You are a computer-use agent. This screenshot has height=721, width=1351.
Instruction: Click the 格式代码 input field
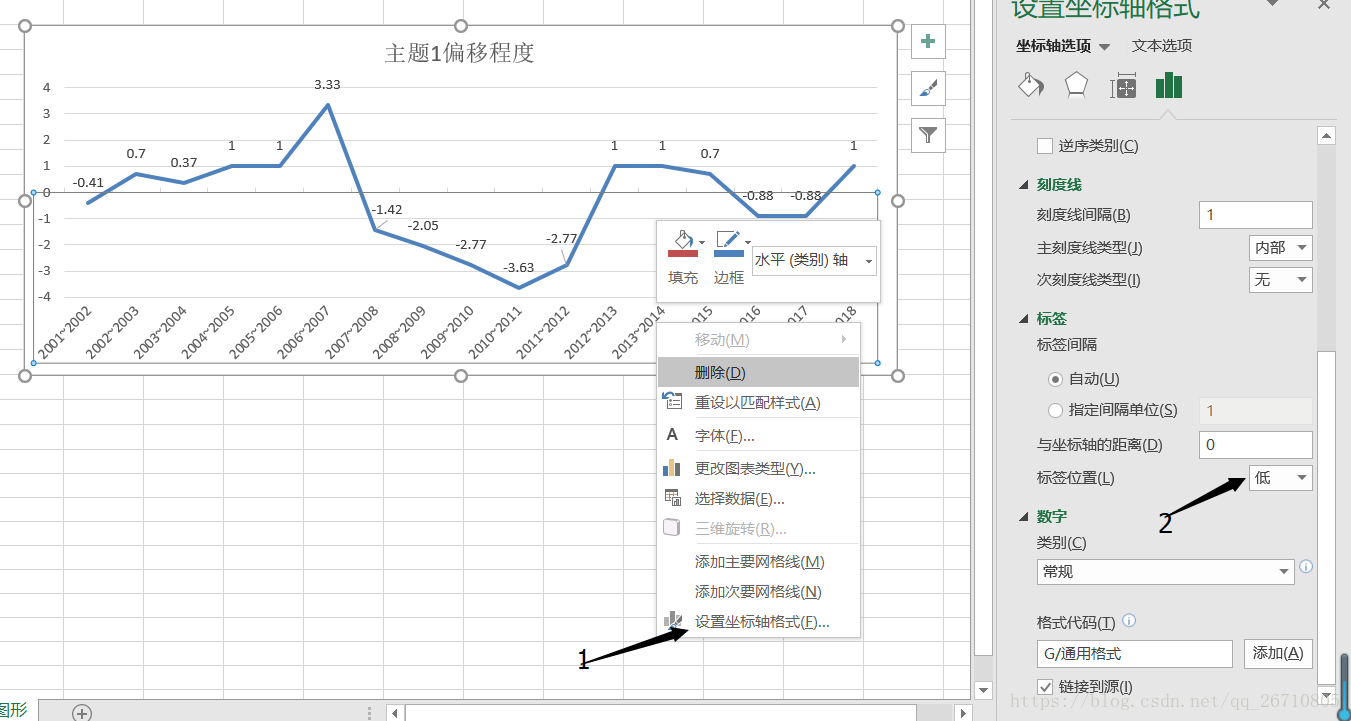tap(1135, 654)
